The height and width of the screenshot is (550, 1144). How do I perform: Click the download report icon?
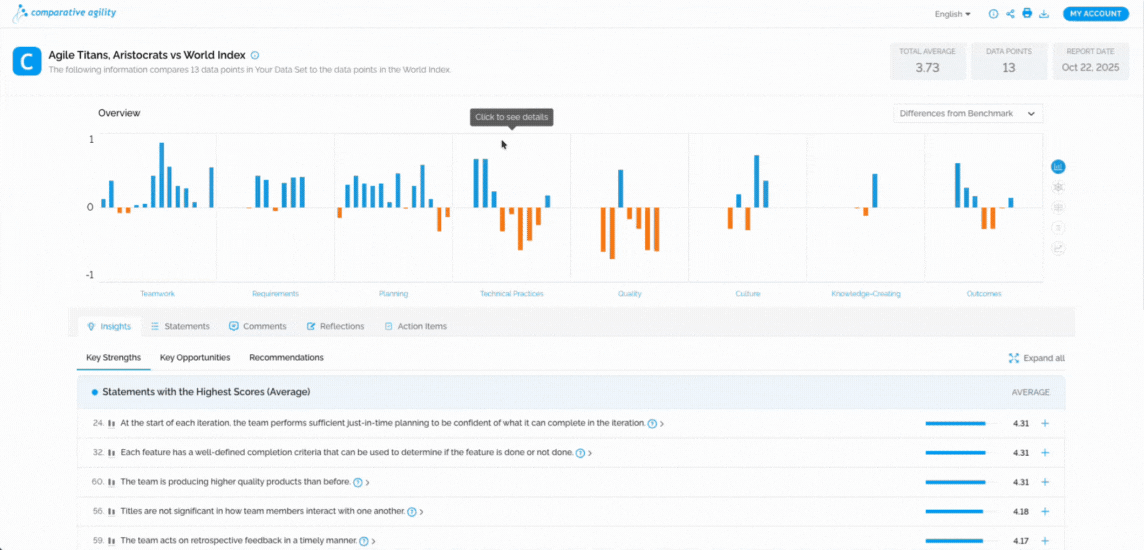click(x=1044, y=14)
